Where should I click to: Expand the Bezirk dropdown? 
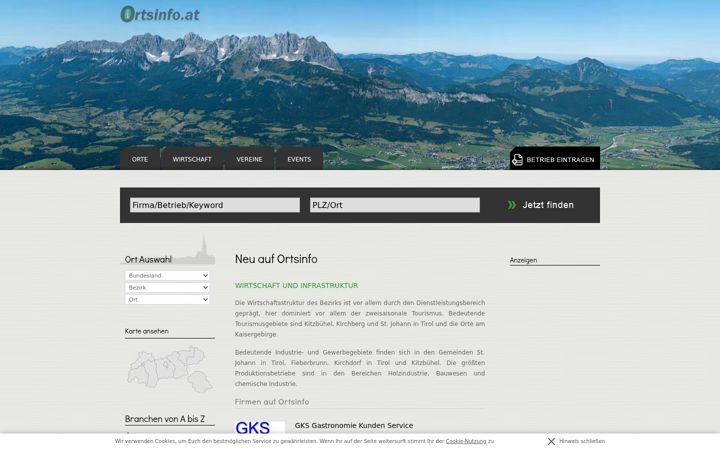pos(167,287)
